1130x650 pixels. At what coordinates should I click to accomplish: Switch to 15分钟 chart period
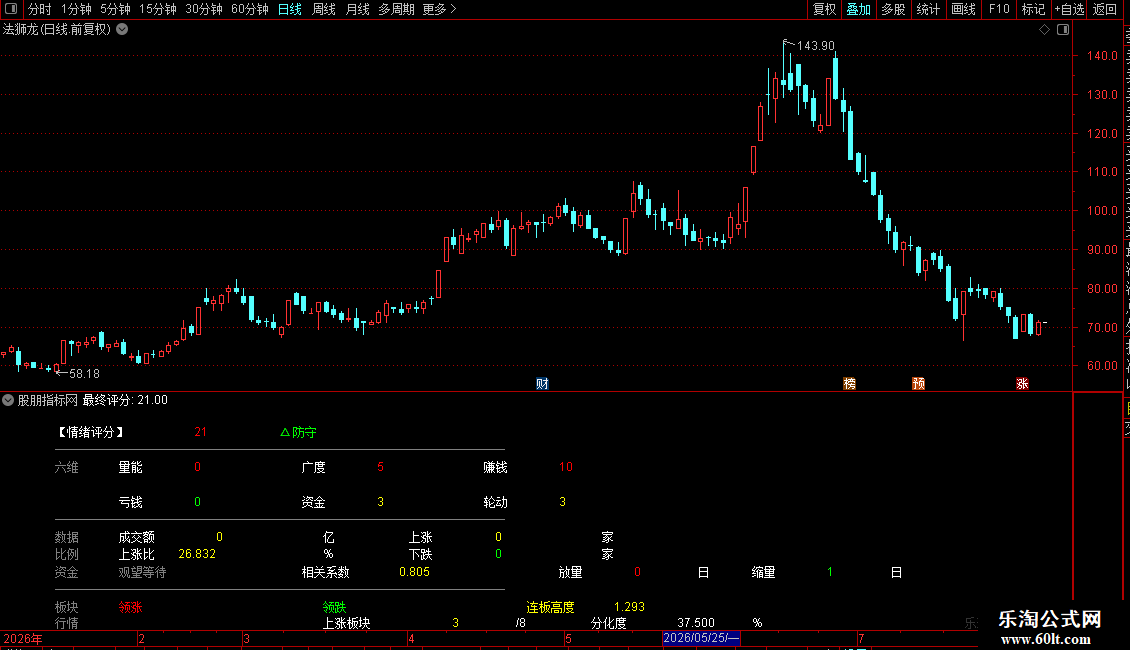tap(157, 9)
